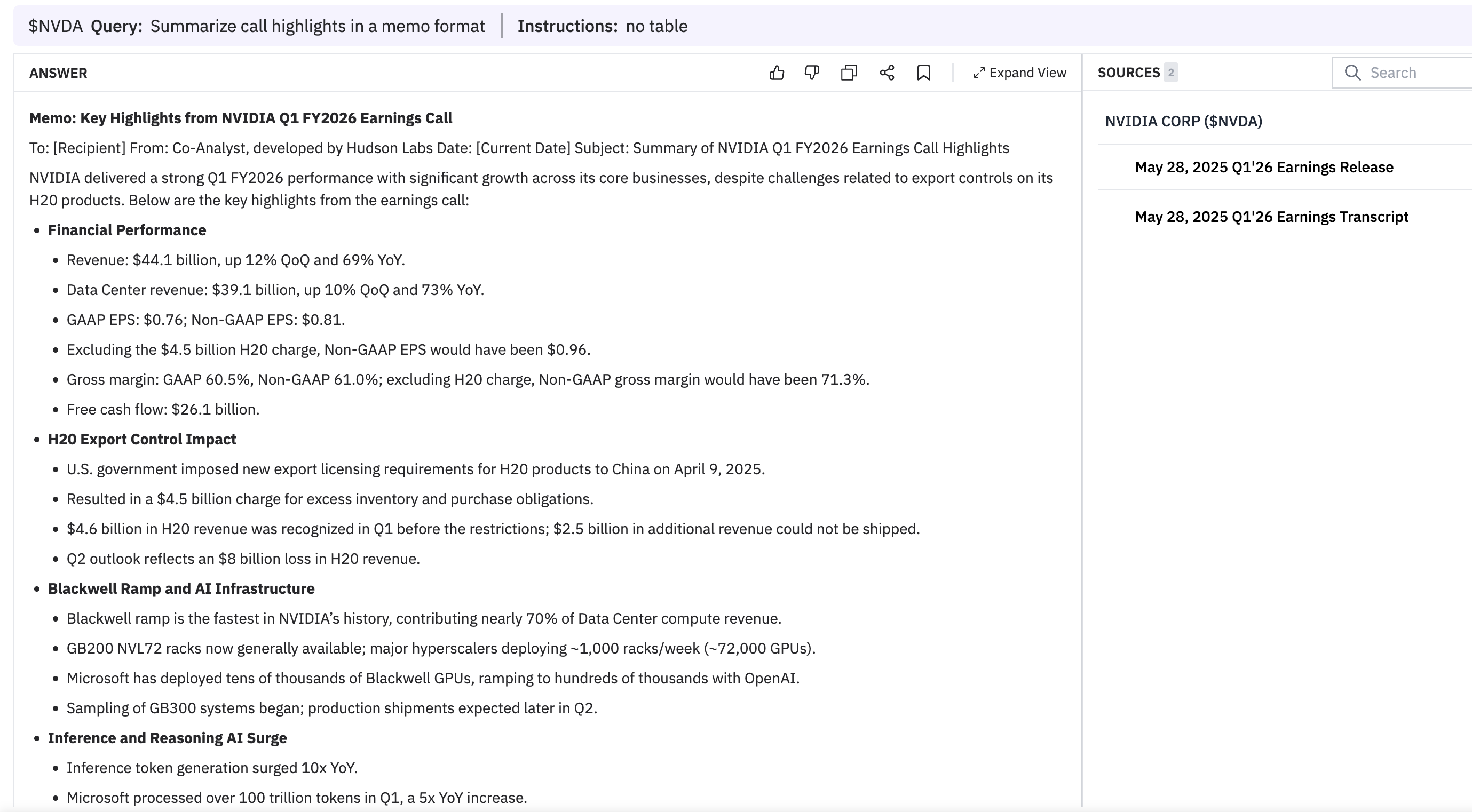The width and height of the screenshot is (1472, 812).
Task: Click the 'Data Center revenue: $39.1 billion' bullet
Action: tap(275, 290)
